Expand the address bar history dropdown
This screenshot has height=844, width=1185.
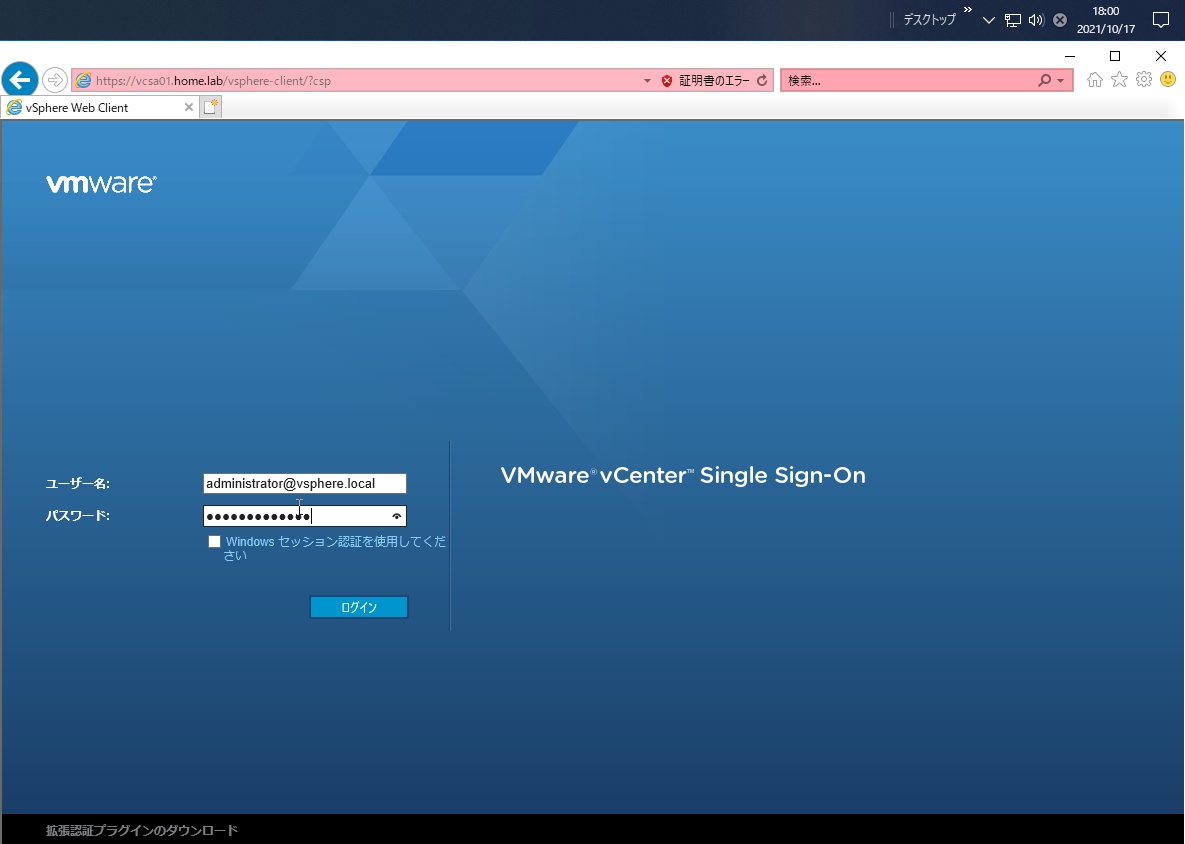click(x=647, y=81)
